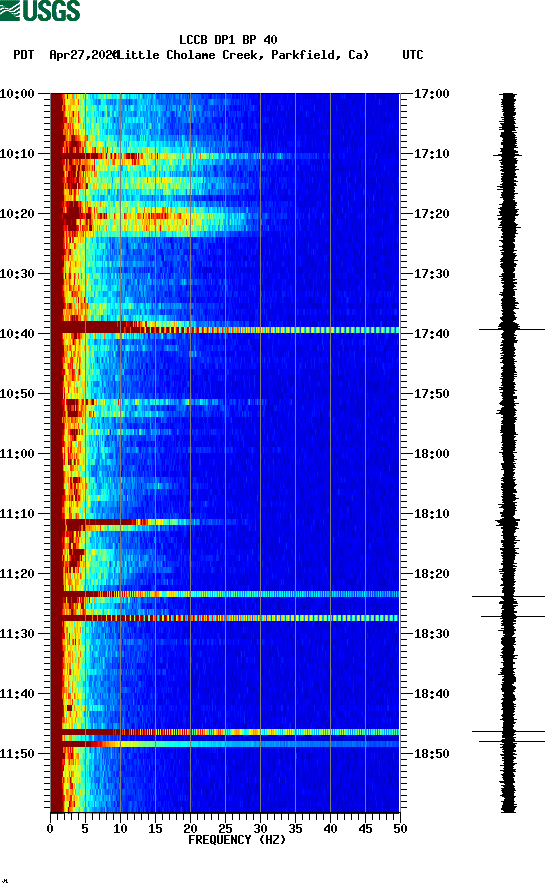Click the 10:00 PDT time label
The height and width of the screenshot is (892, 552).
click(17, 94)
